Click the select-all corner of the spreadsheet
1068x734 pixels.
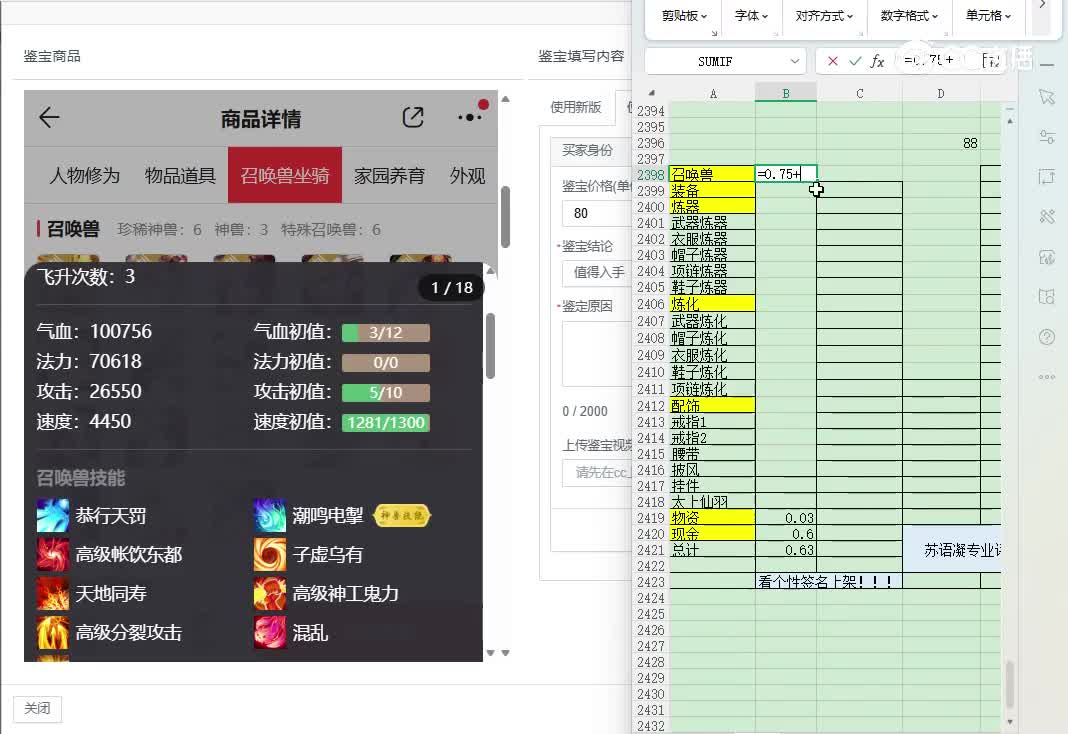point(652,93)
